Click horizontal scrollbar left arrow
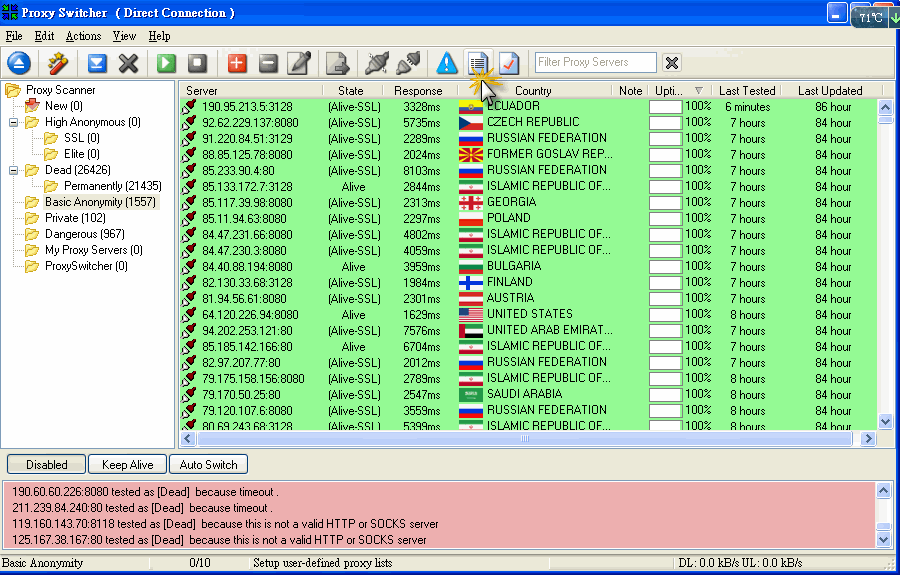 click(x=187, y=439)
